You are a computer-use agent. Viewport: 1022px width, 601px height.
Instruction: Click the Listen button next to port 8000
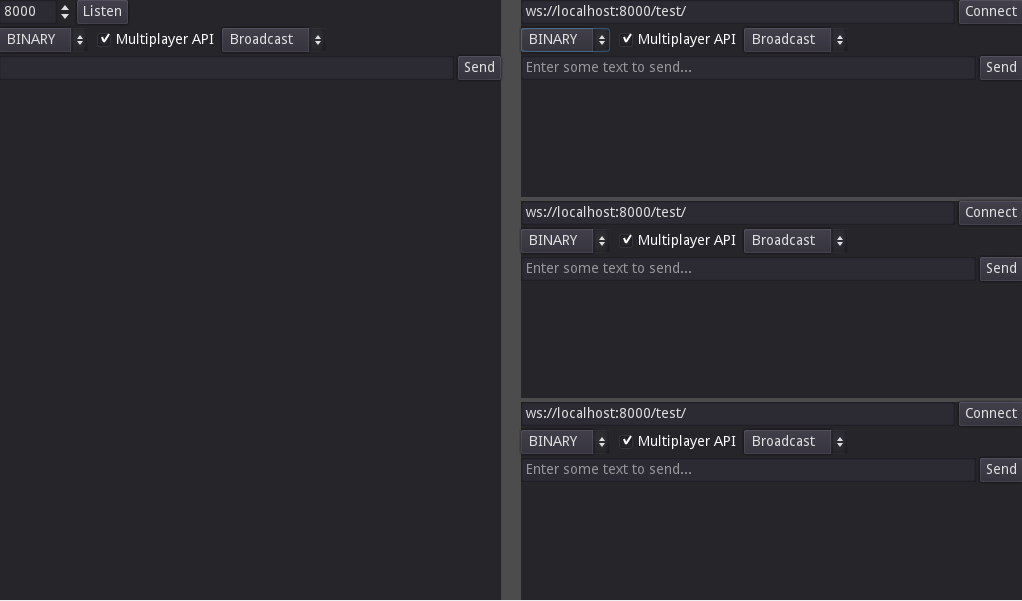click(100, 11)
